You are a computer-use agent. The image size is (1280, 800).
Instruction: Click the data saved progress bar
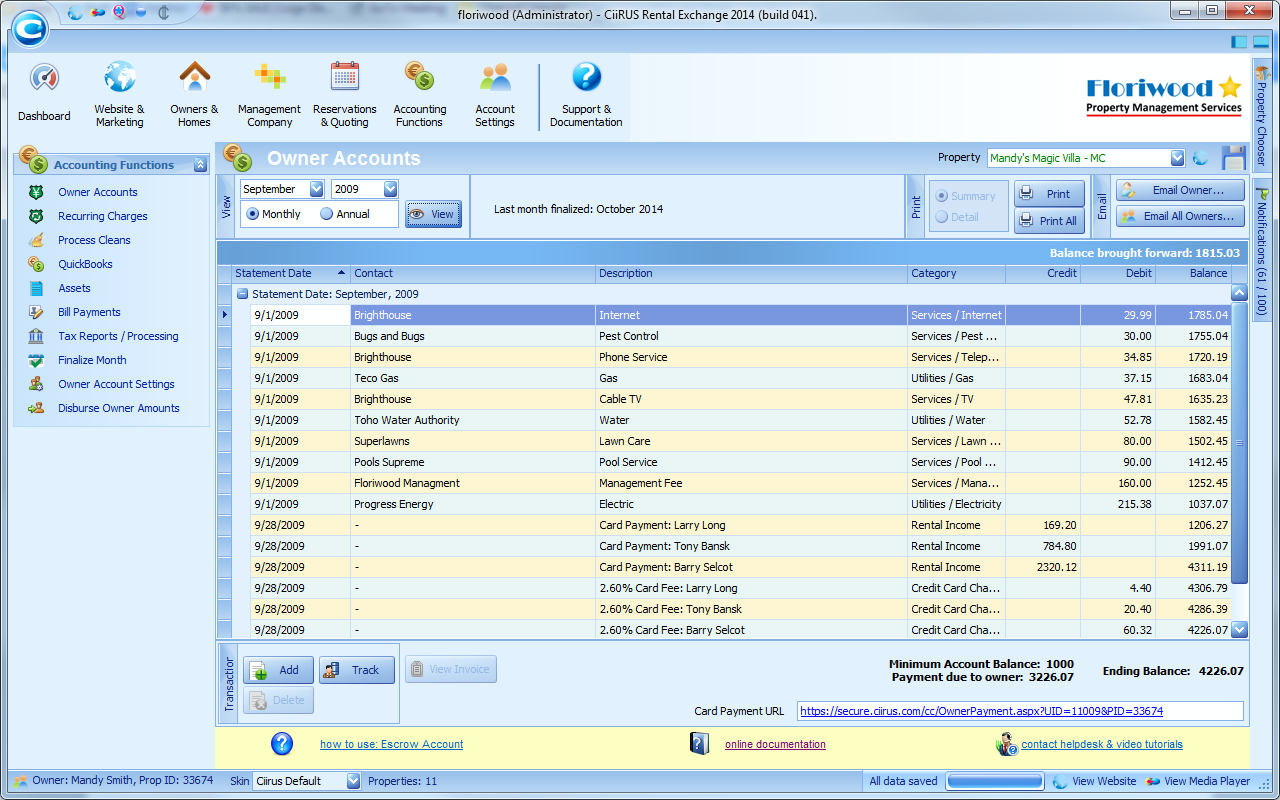coord(995,781)
